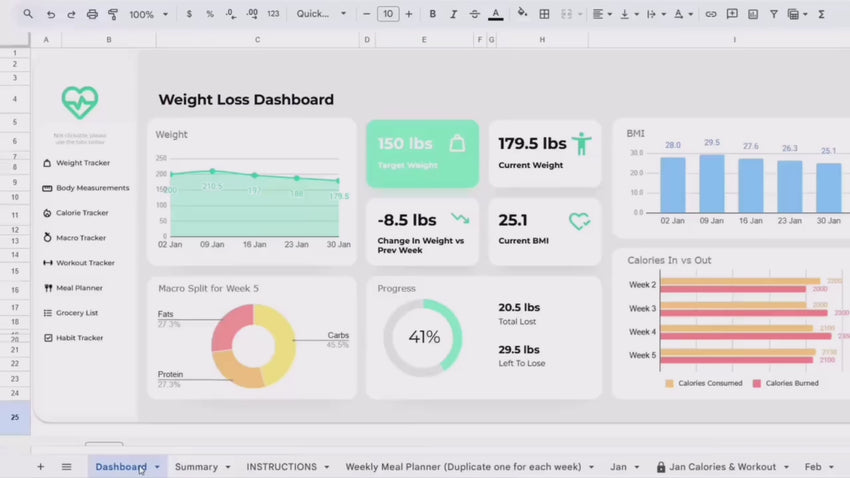
Task: Toggle italic text formatting
Action: [453, 14]
